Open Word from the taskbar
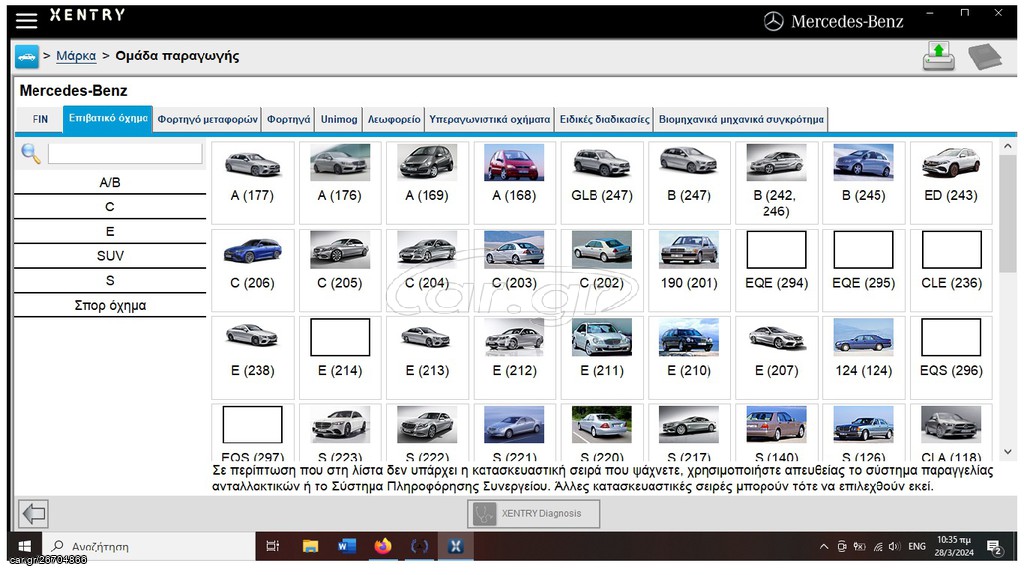This screenshot has height=575, width=1024. (346, 546)
